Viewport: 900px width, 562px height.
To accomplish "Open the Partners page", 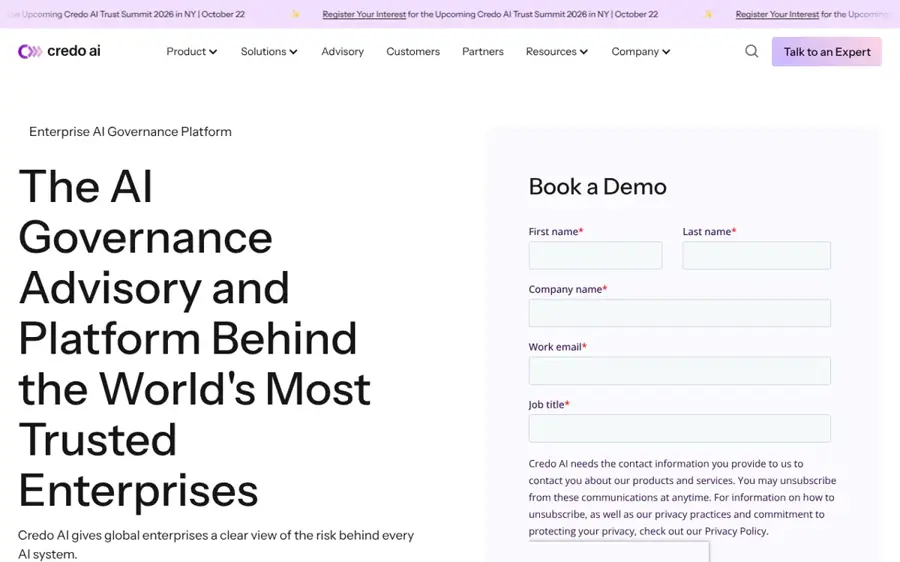I will pos(483,52).
